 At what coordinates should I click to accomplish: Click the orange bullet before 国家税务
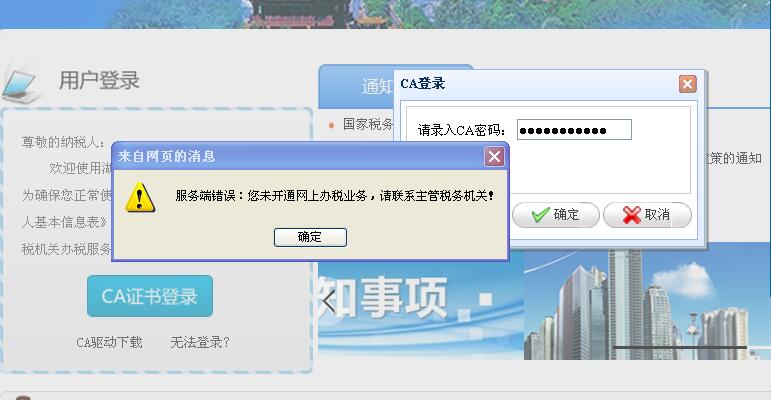coord(331,125)
